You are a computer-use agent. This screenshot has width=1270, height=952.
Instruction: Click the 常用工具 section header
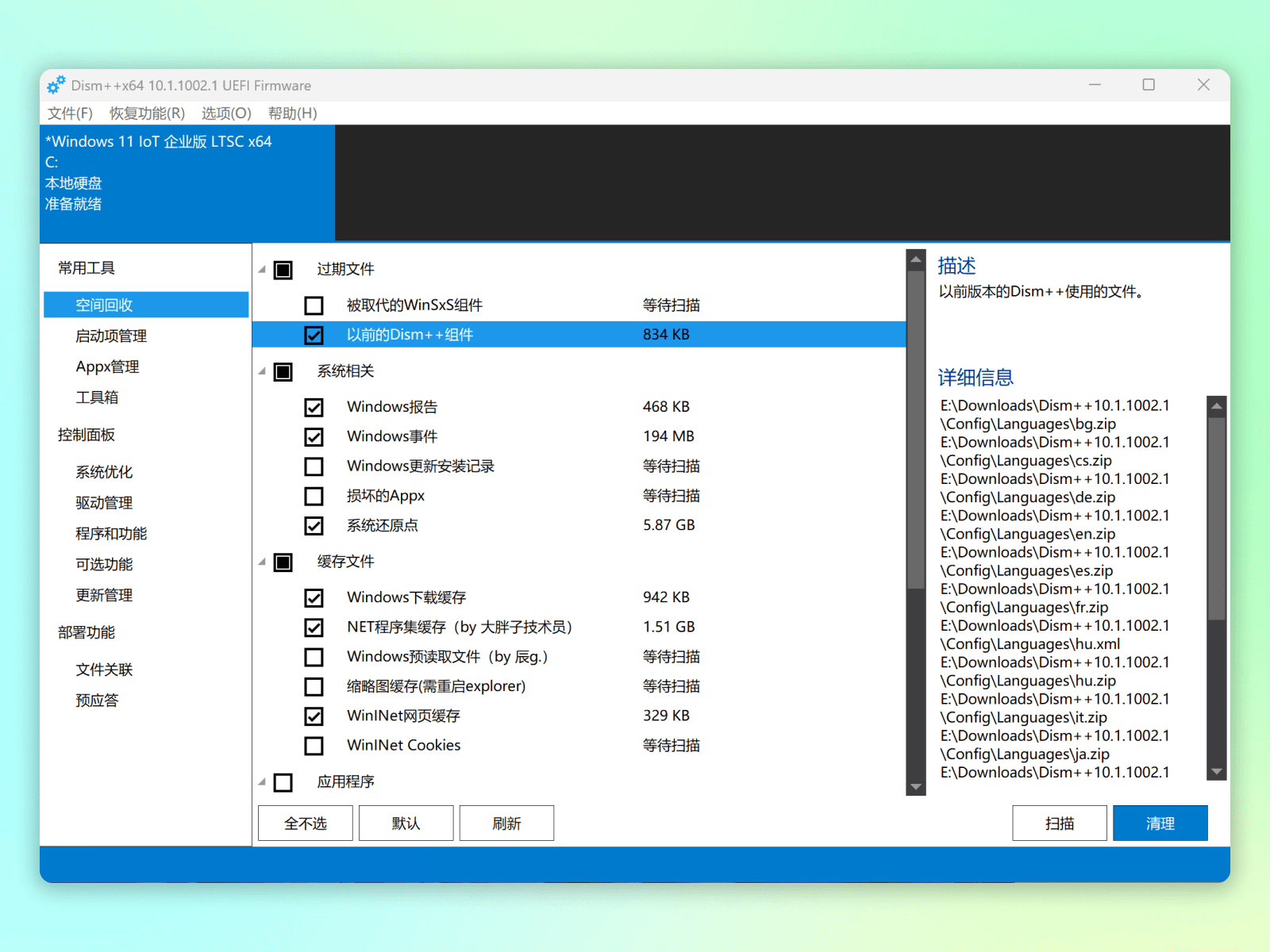(87, 268)
